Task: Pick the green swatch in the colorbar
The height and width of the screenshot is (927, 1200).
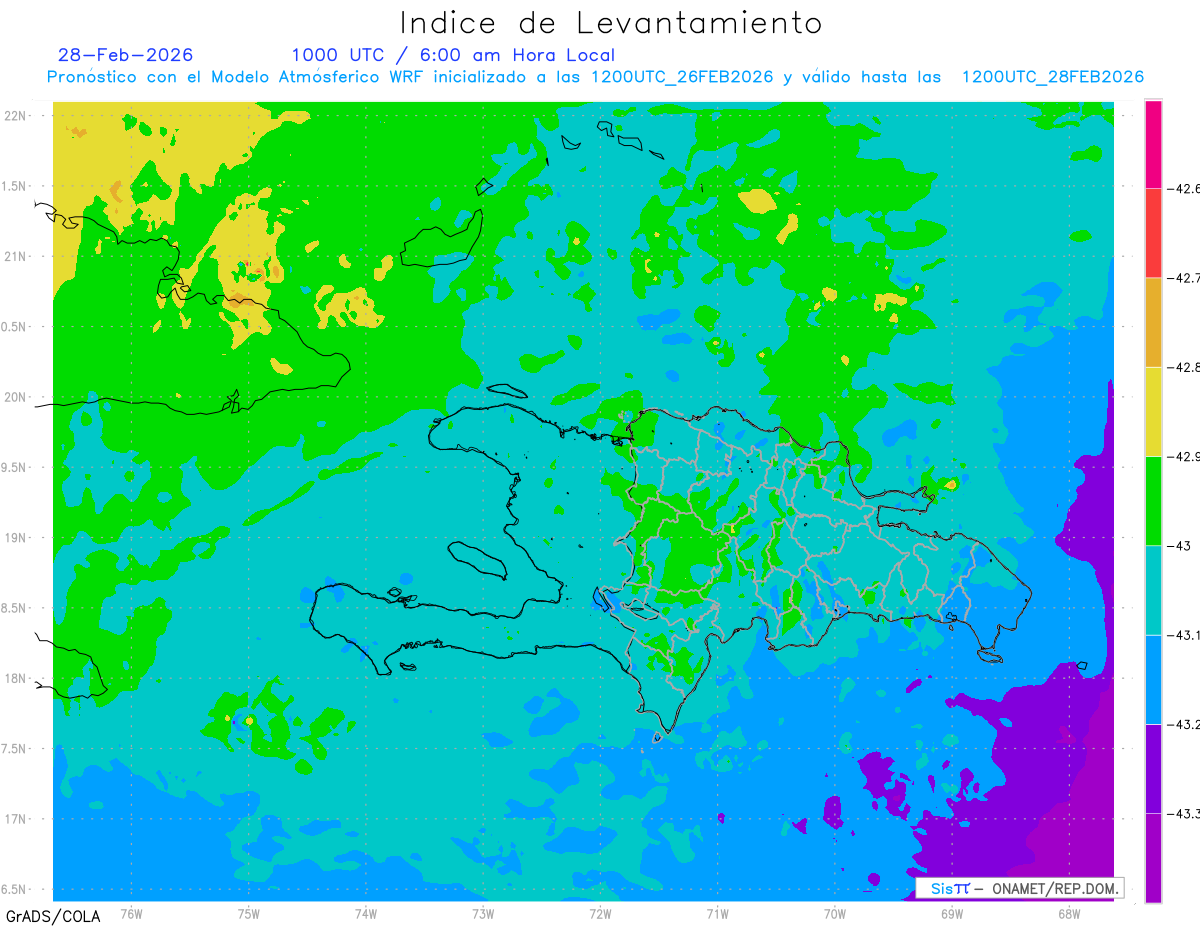Action: tap(1153, 501)
